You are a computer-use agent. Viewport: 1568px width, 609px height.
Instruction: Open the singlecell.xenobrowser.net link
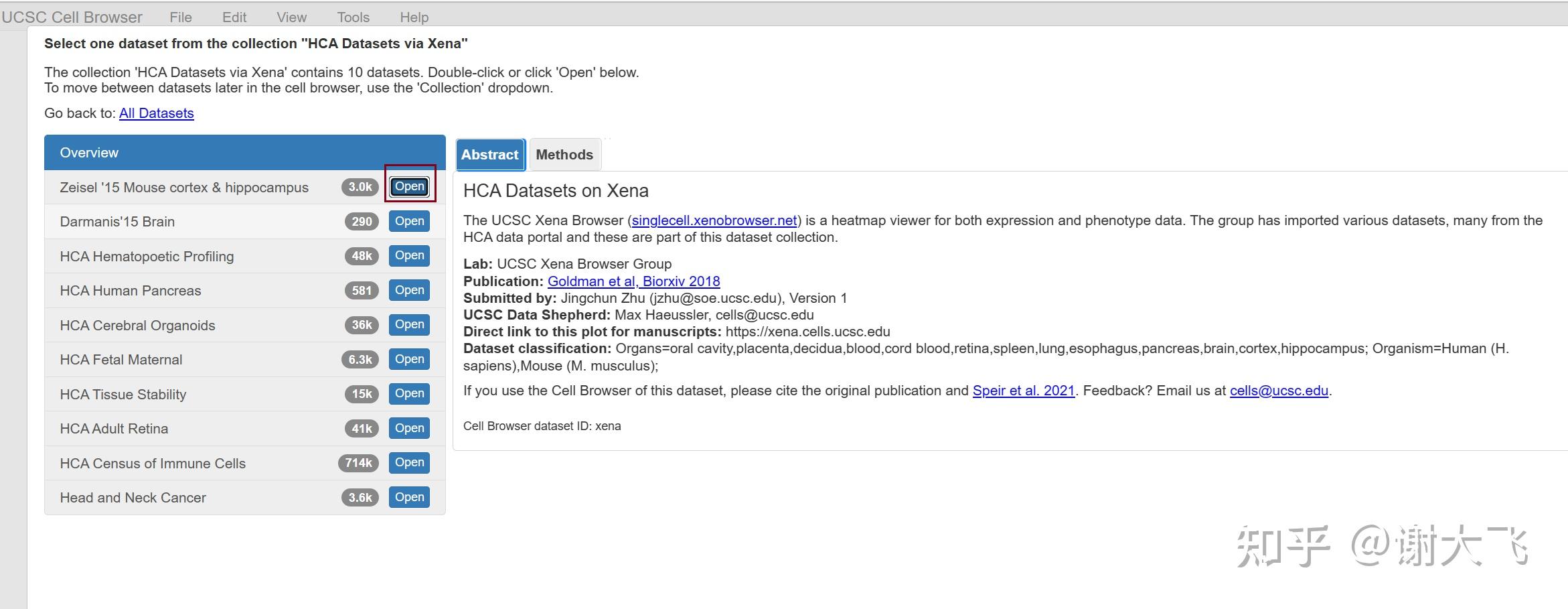tap(713, 220)
